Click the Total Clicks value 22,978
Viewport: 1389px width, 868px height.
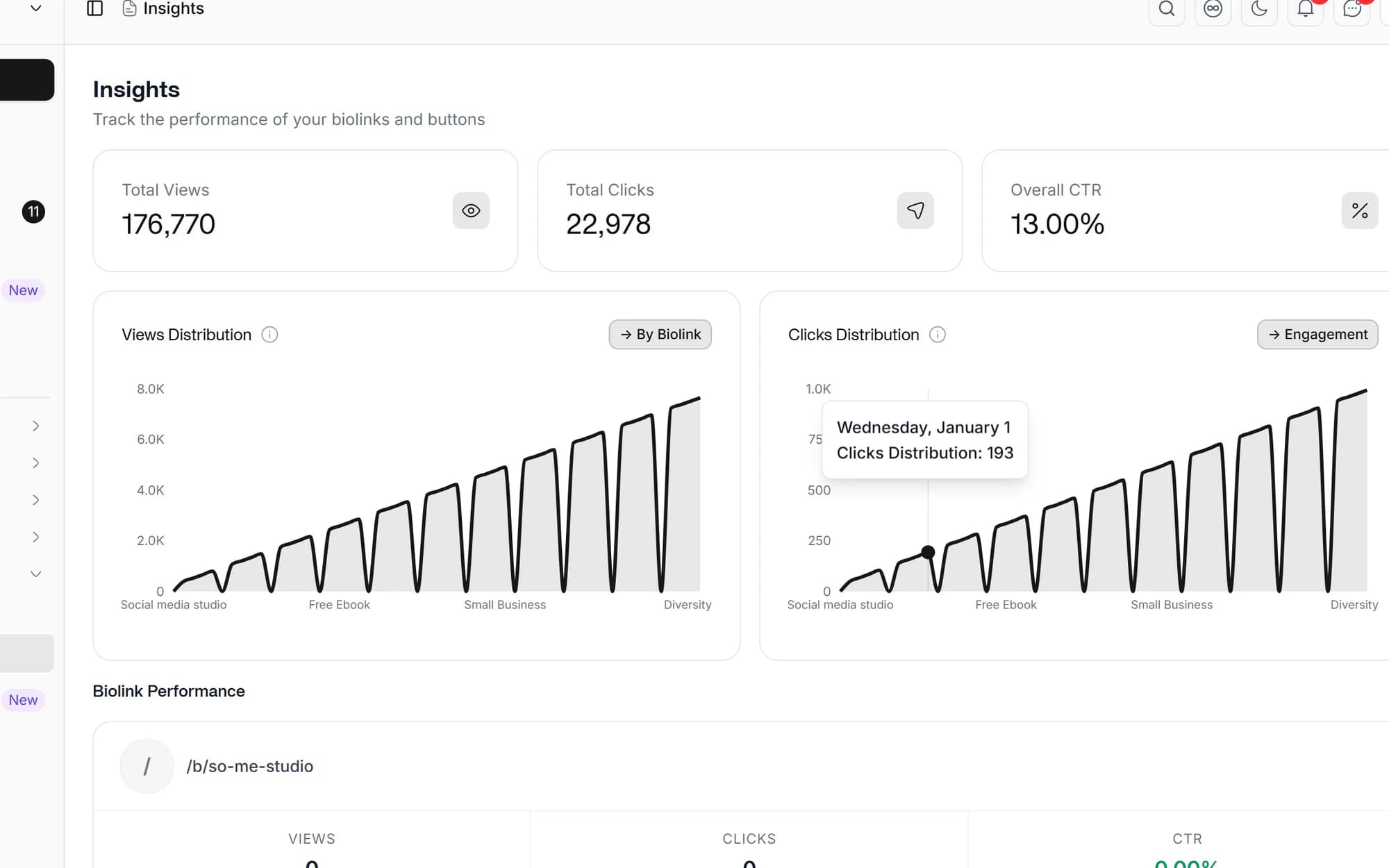[608, 224]
